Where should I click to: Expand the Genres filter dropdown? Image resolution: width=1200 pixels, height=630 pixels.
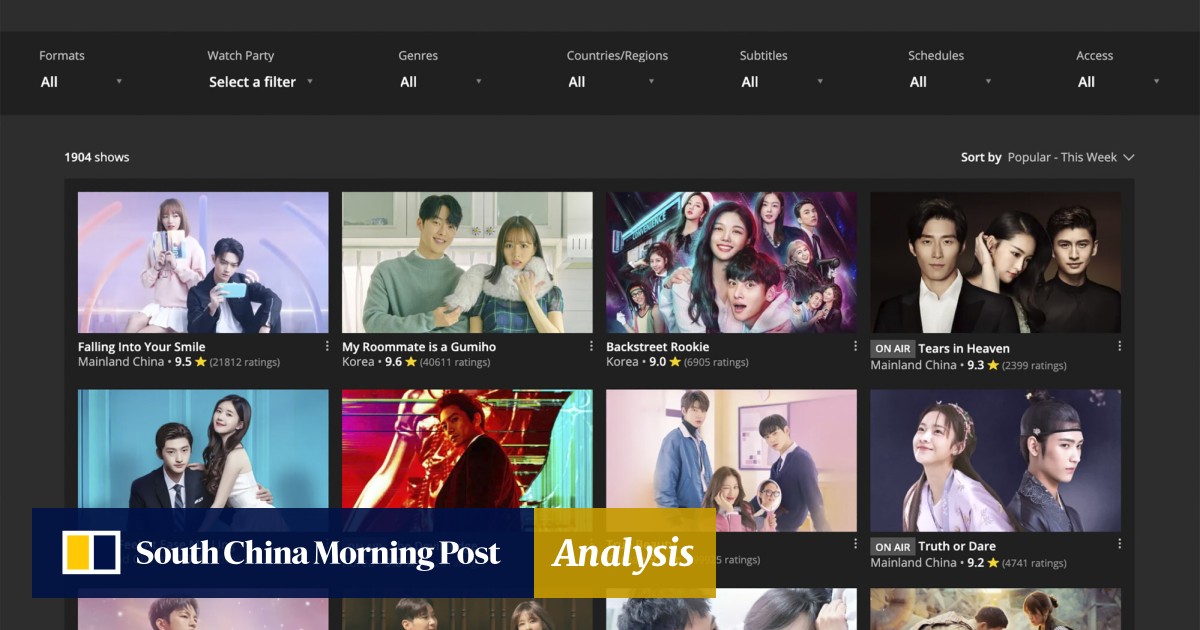(440, 82)
